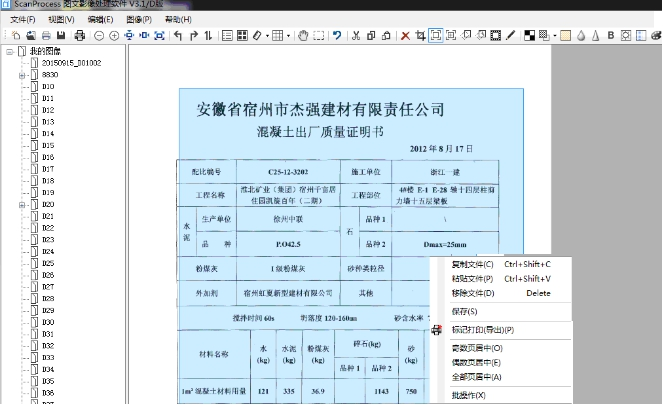Select tree item 010
Screen dimensions: 663x405
[48, 87]
